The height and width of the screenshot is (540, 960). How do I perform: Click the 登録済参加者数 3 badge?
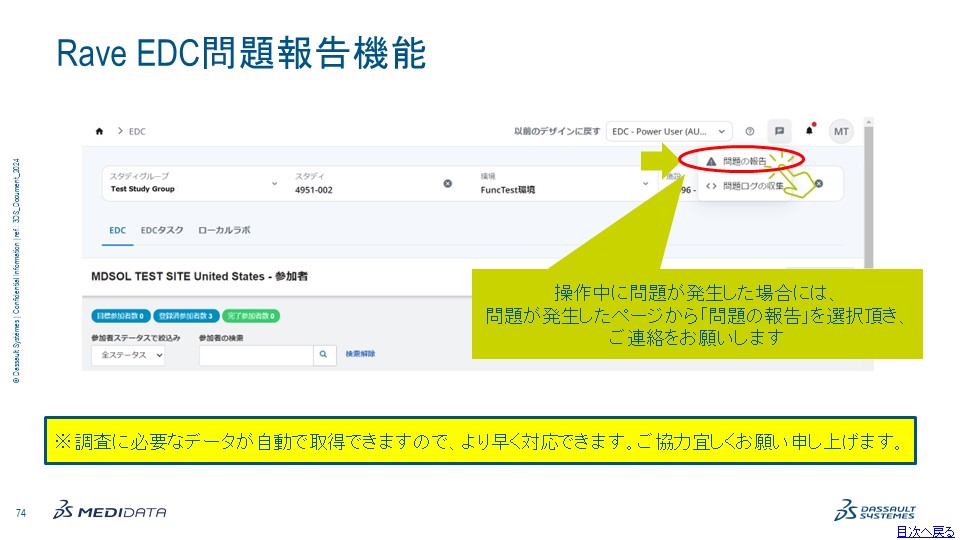tap(186, 316)
